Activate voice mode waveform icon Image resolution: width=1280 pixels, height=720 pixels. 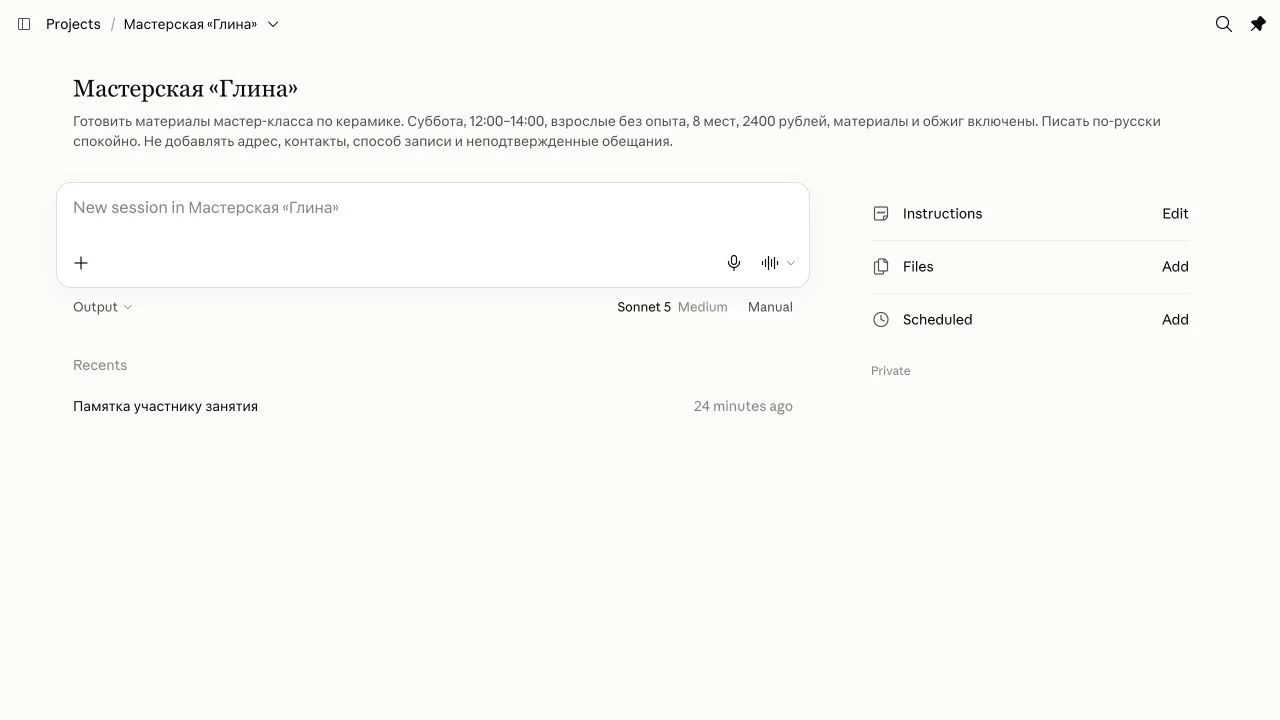pyautogui.click(x=770, y=263)
